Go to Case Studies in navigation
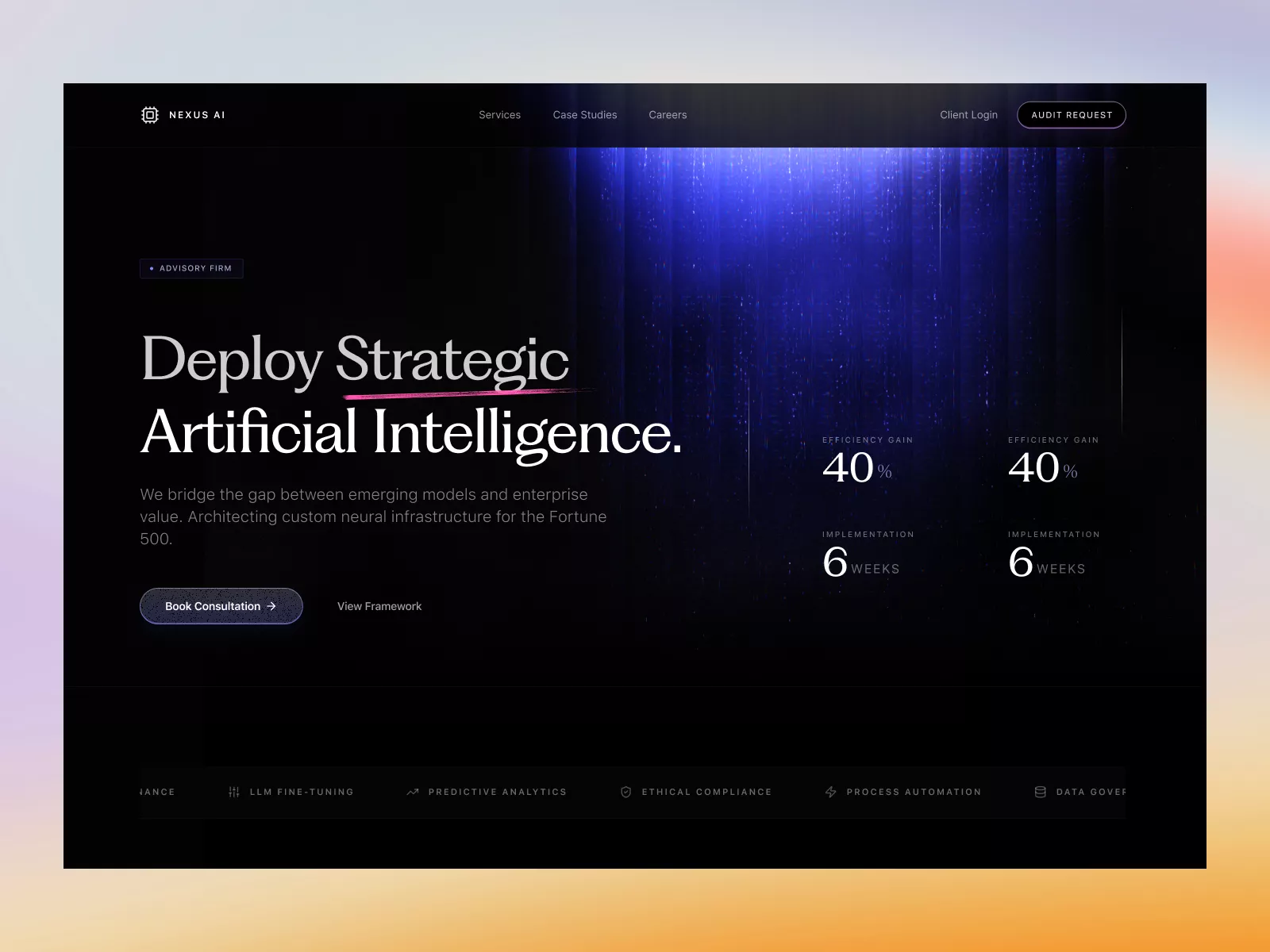The height and width of the screenshot is (952, 1270). (585, 115)
